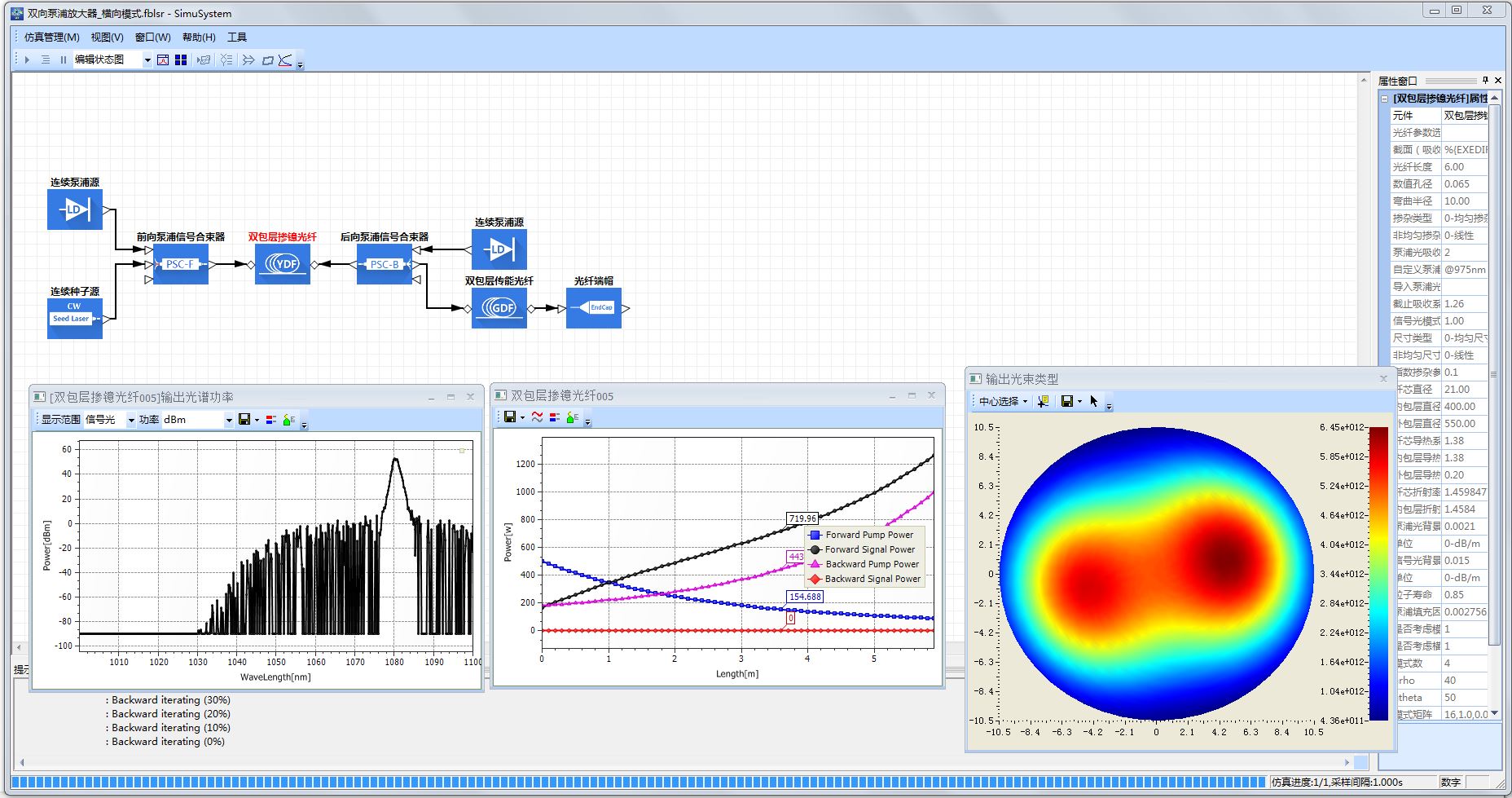Screen dimensions: 1512x798
Task: Click the curve plot icon in main toolbar
Action: pos(284,60)
